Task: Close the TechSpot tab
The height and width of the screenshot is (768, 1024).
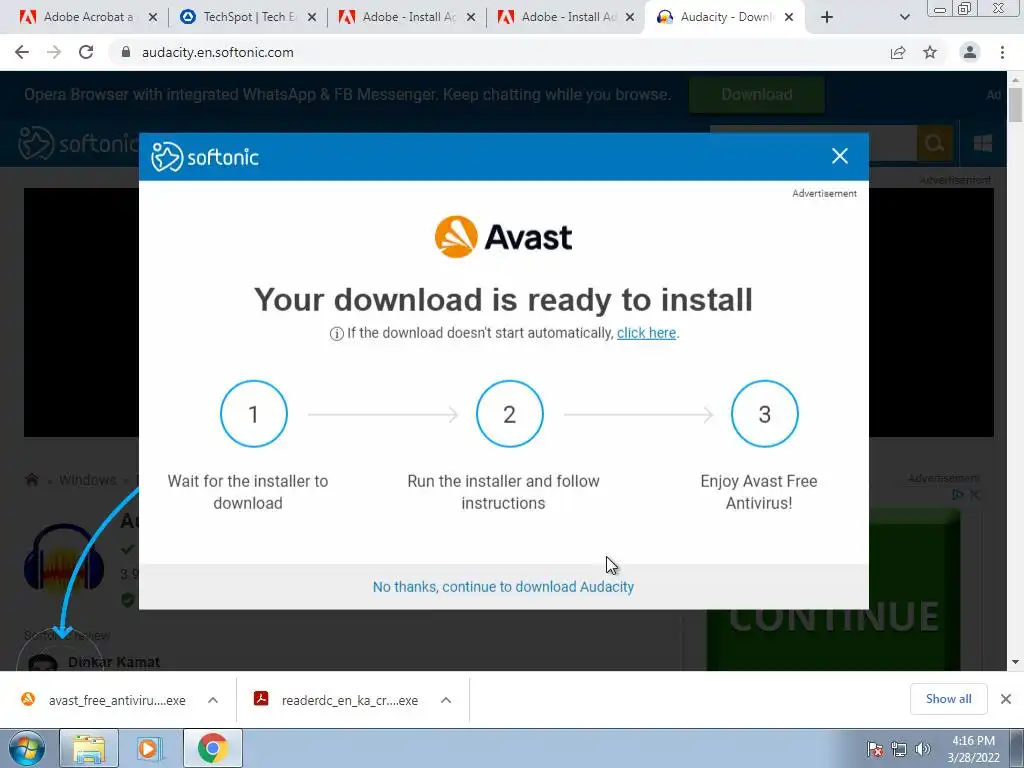Action: pyautogui.click(x=312, y=18)
